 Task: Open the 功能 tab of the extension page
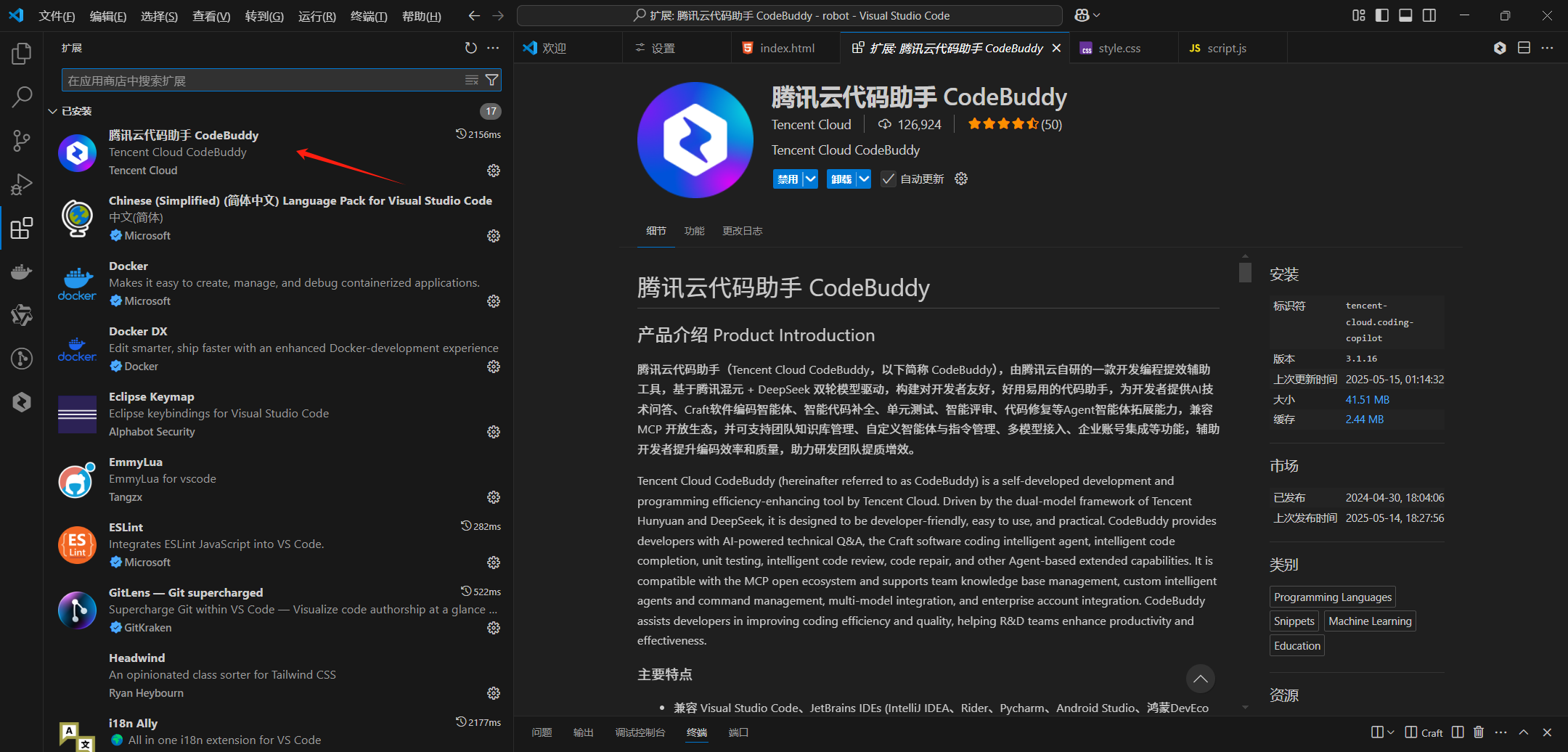point(694,231)
